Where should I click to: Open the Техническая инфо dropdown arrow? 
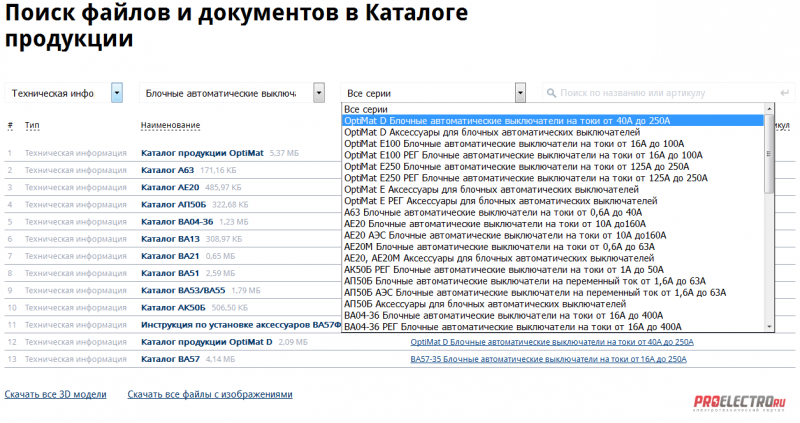(117, 93)
